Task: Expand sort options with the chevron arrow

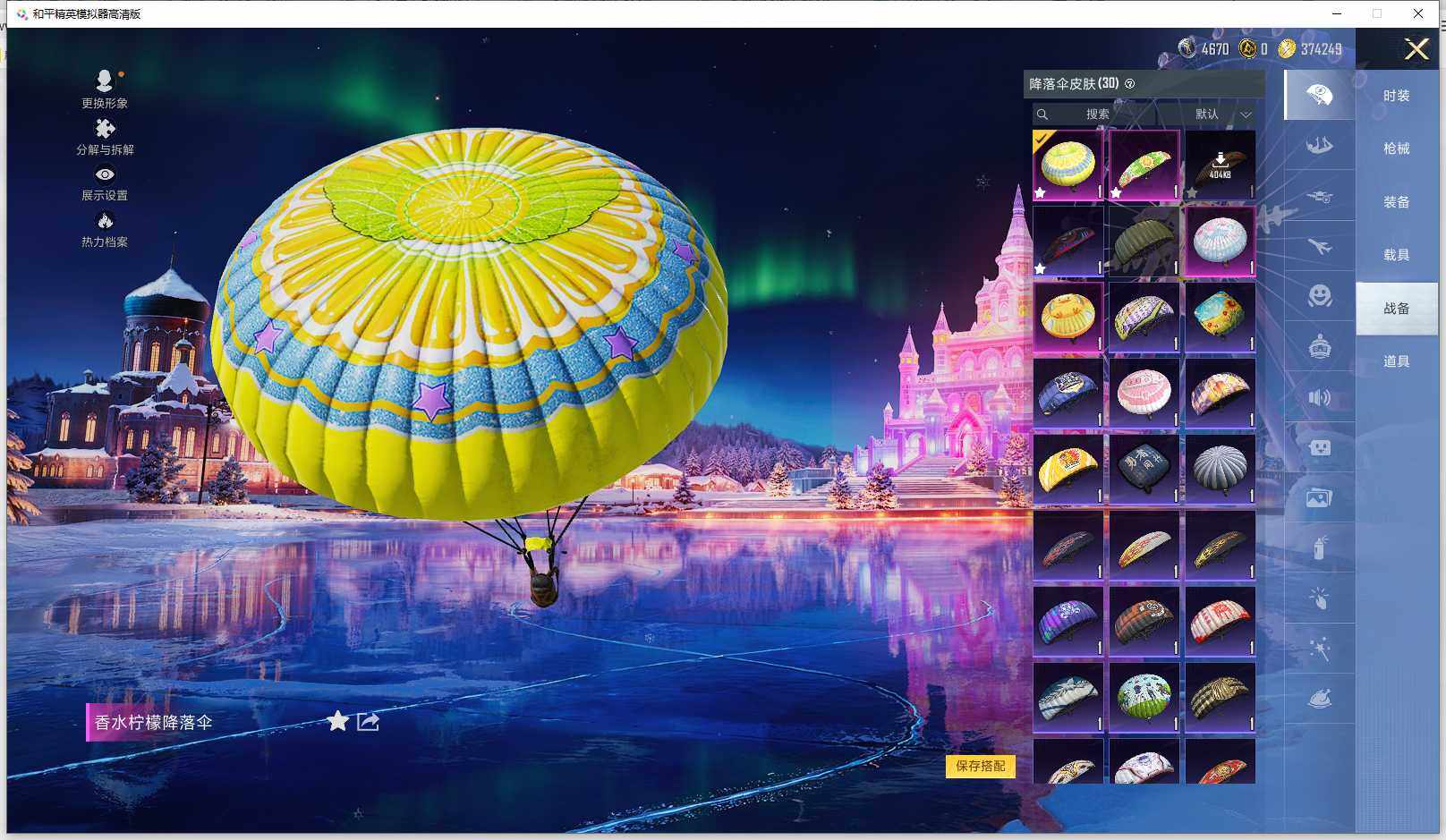Action: pyautogui.click(x=1246, y=115)
